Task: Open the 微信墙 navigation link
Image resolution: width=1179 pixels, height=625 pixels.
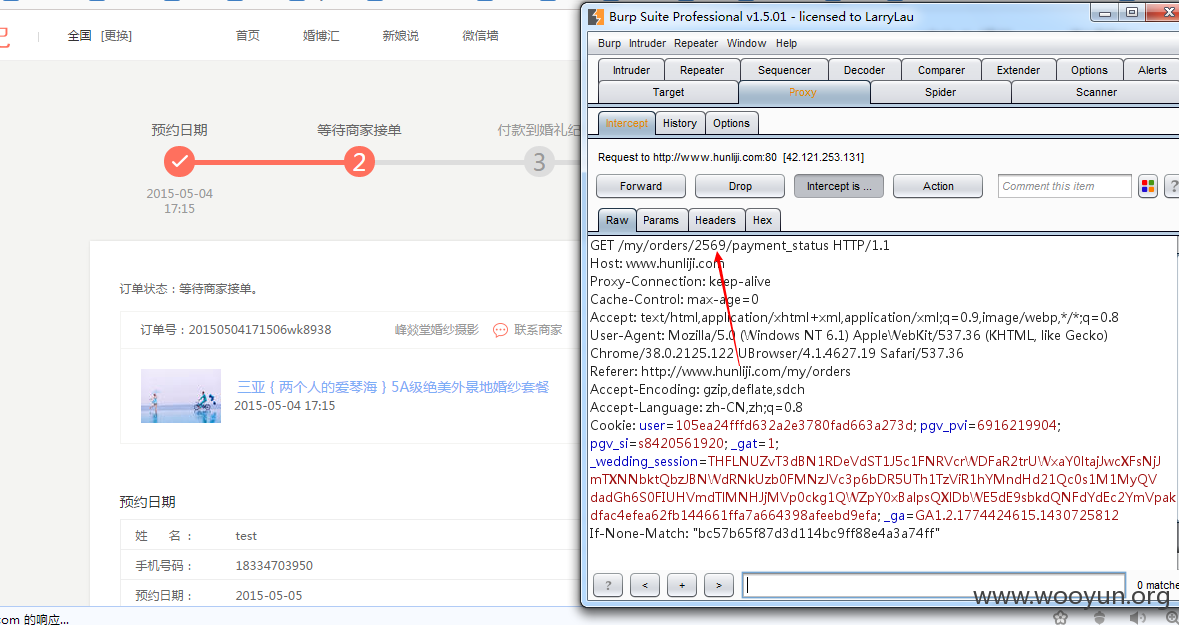Action: [x=480, y=35]
